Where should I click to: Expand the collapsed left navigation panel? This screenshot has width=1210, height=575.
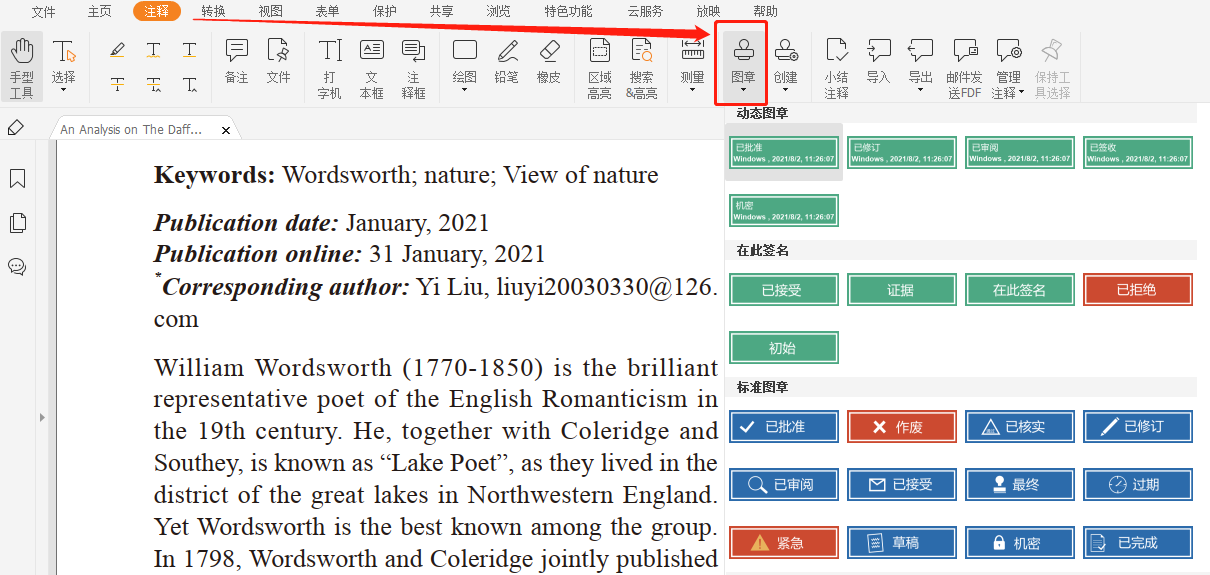pos(42,416)
